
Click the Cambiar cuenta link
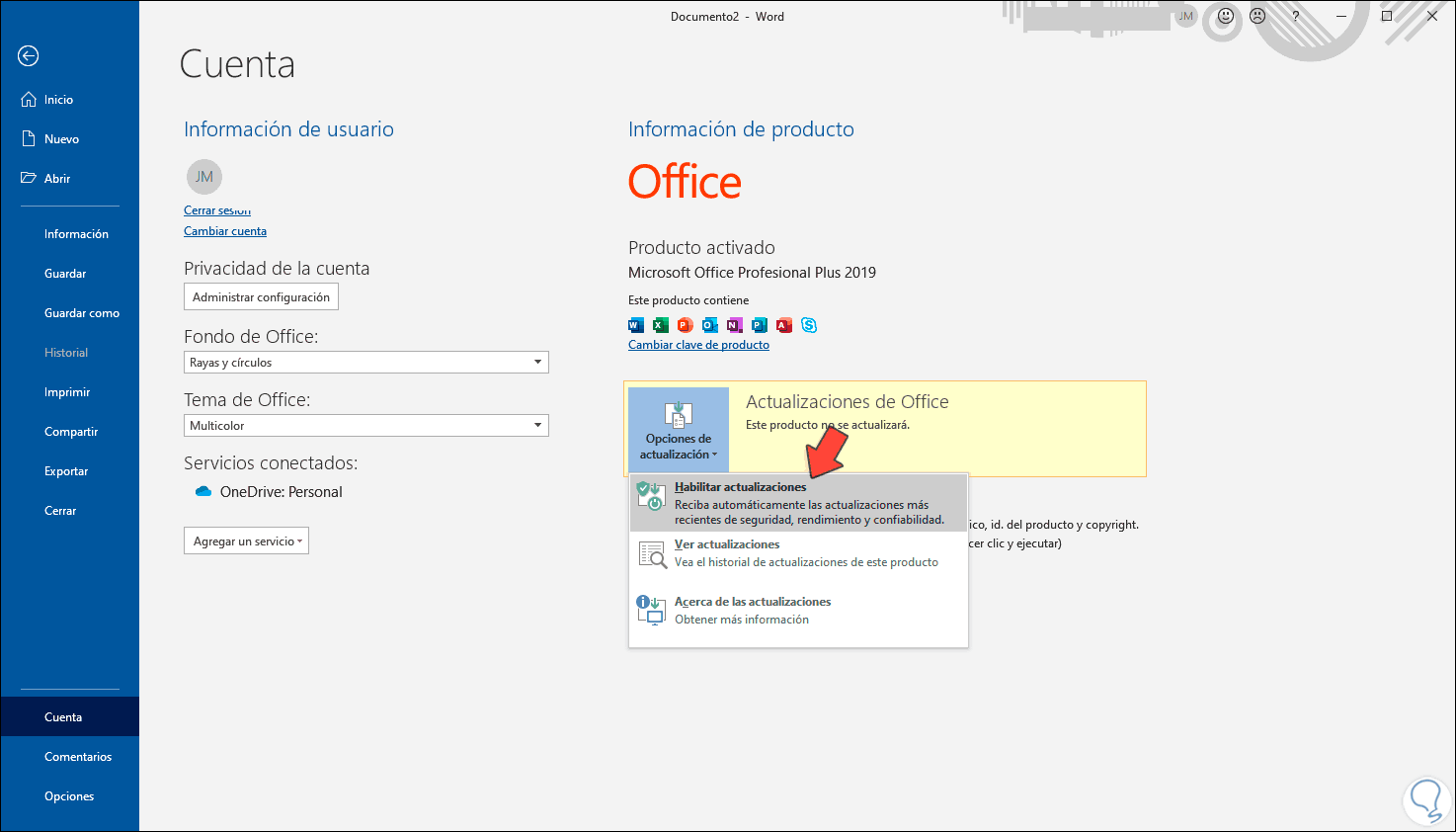(225, 231)
